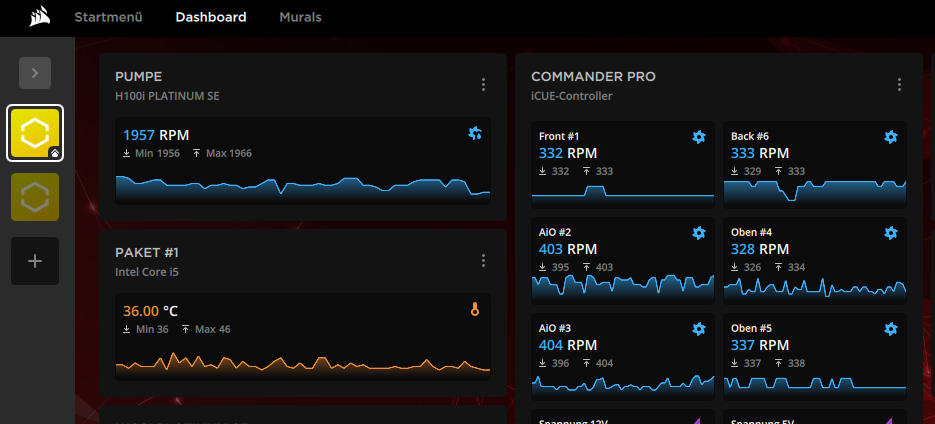This screenshot has height=424, width=935.
Task: Select the dimmed yellow profile tile
Action: click(x=35, y=197)
